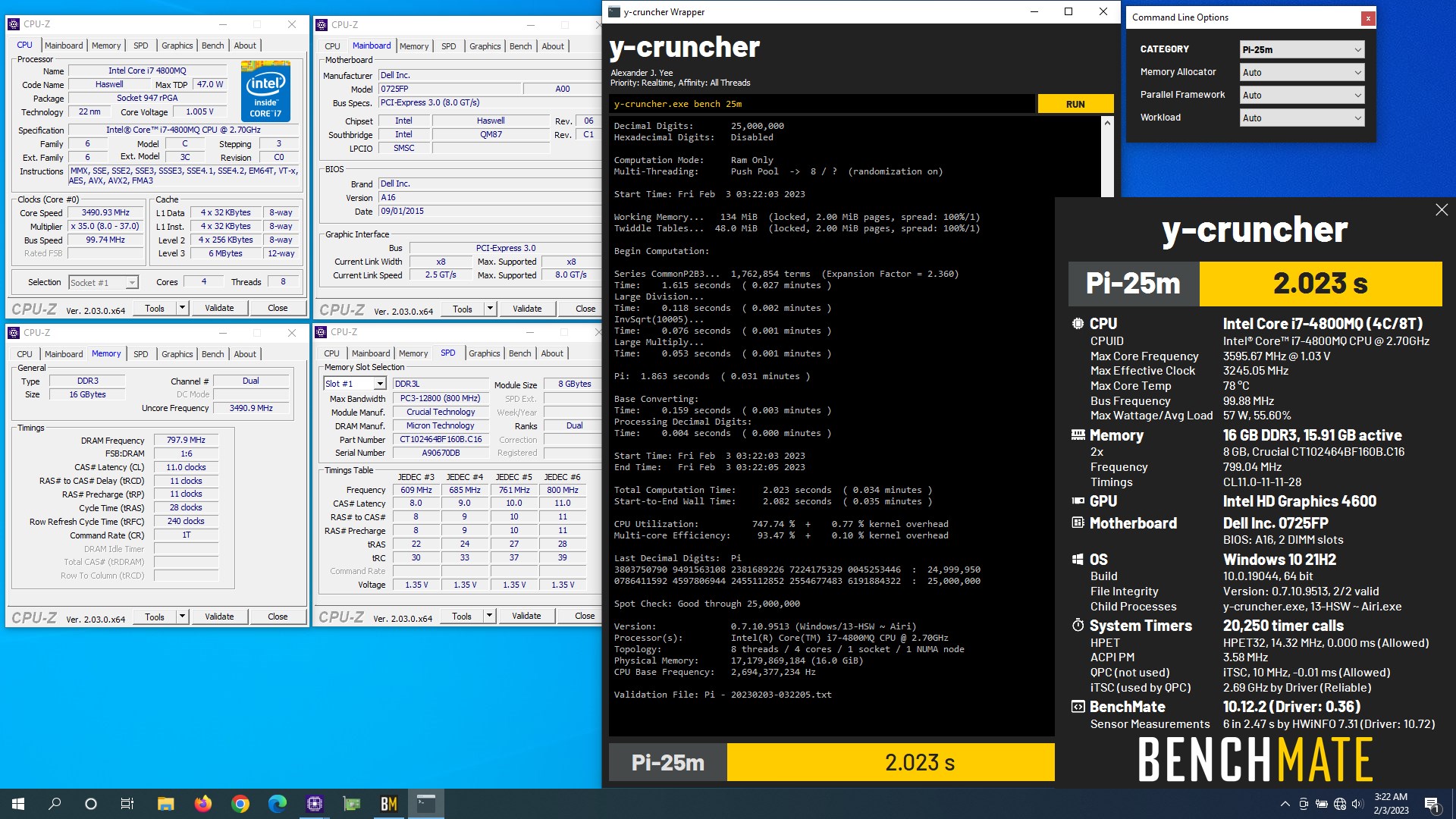Expand Tools arrow in SPD tab window
The image size is (1456, 819).
coord(489,616)
